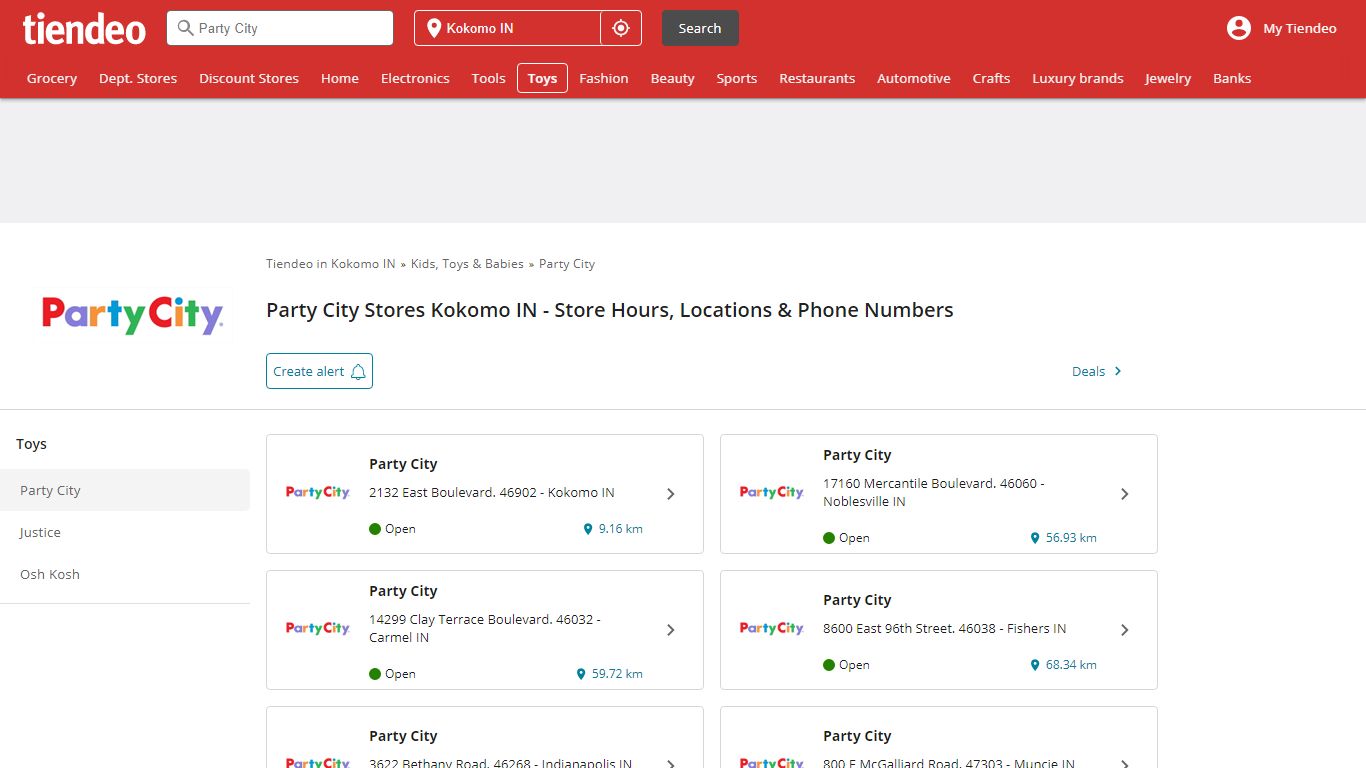Screen dimensions: 1366x768
Task: Click the Create alert button
Action: [319, 371]
